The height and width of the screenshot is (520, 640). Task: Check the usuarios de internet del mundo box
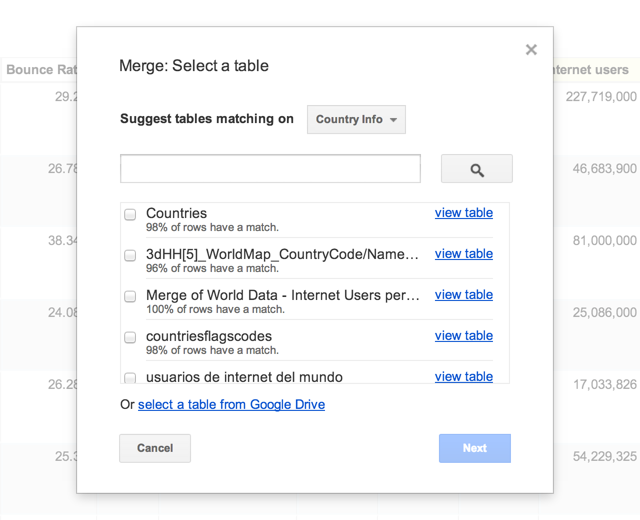130,378
